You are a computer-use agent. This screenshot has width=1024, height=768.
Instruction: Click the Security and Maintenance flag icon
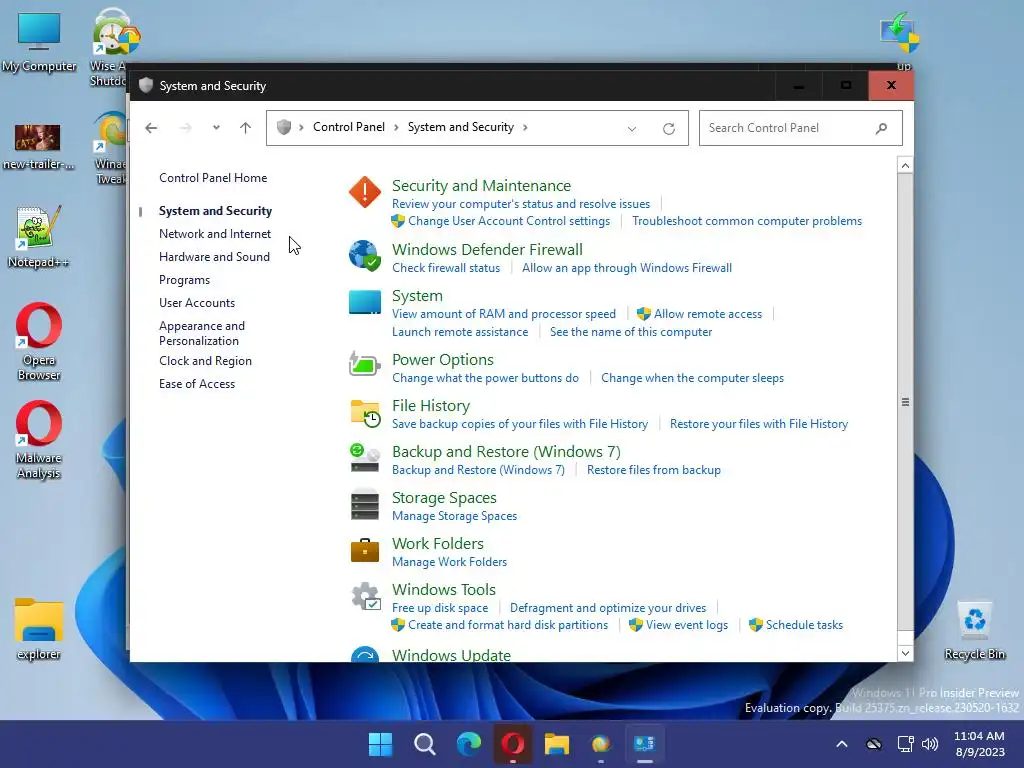point(364,192)
